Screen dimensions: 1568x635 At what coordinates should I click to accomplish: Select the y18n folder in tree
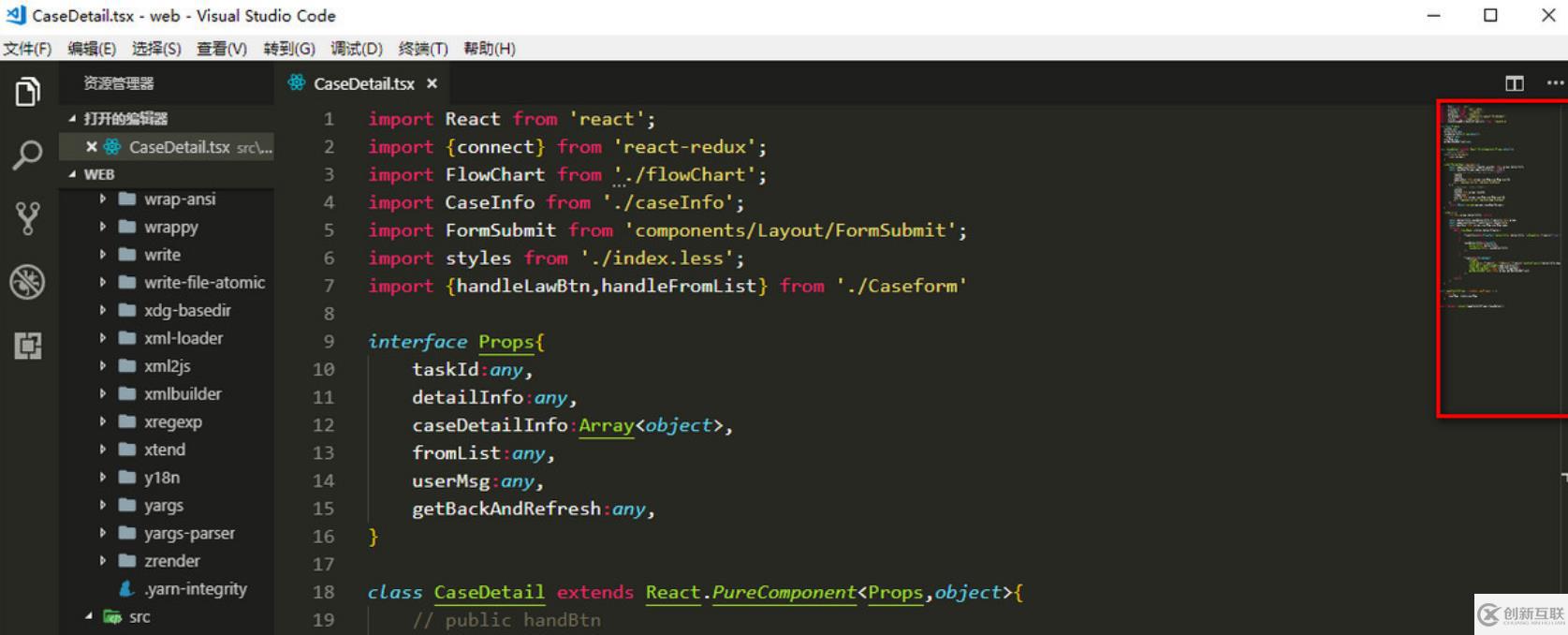[167, 478]
